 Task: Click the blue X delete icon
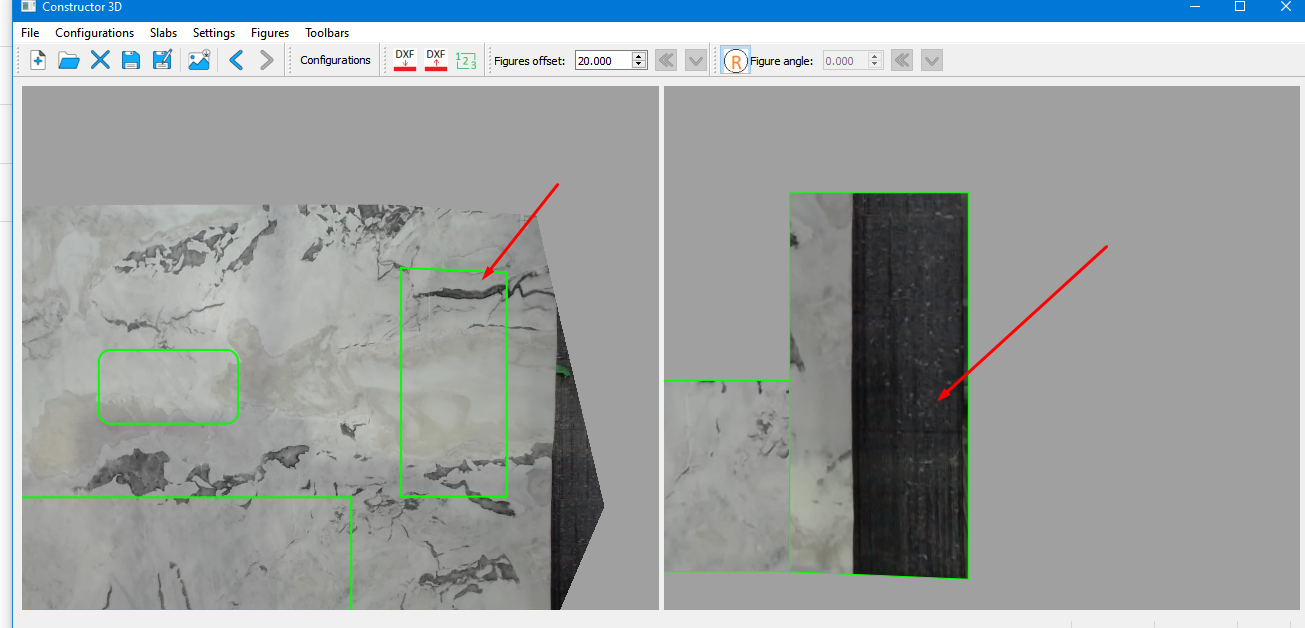100,61
